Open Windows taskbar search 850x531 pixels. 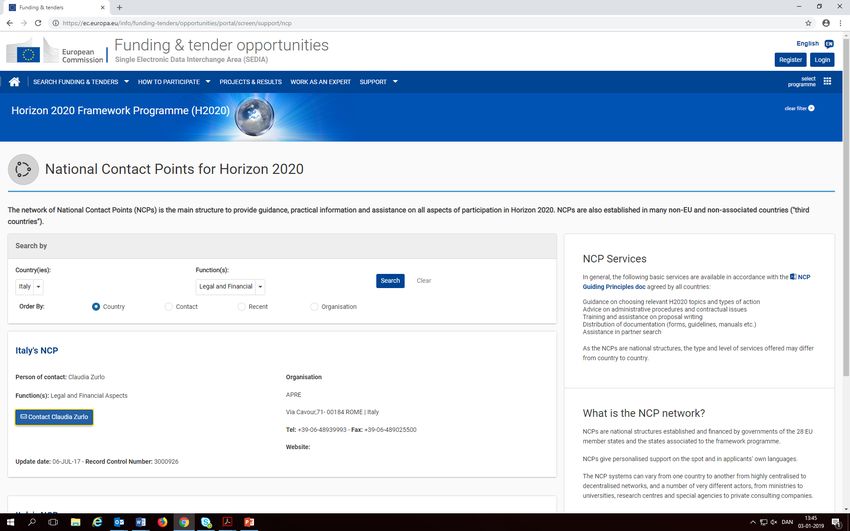[31, 522]
